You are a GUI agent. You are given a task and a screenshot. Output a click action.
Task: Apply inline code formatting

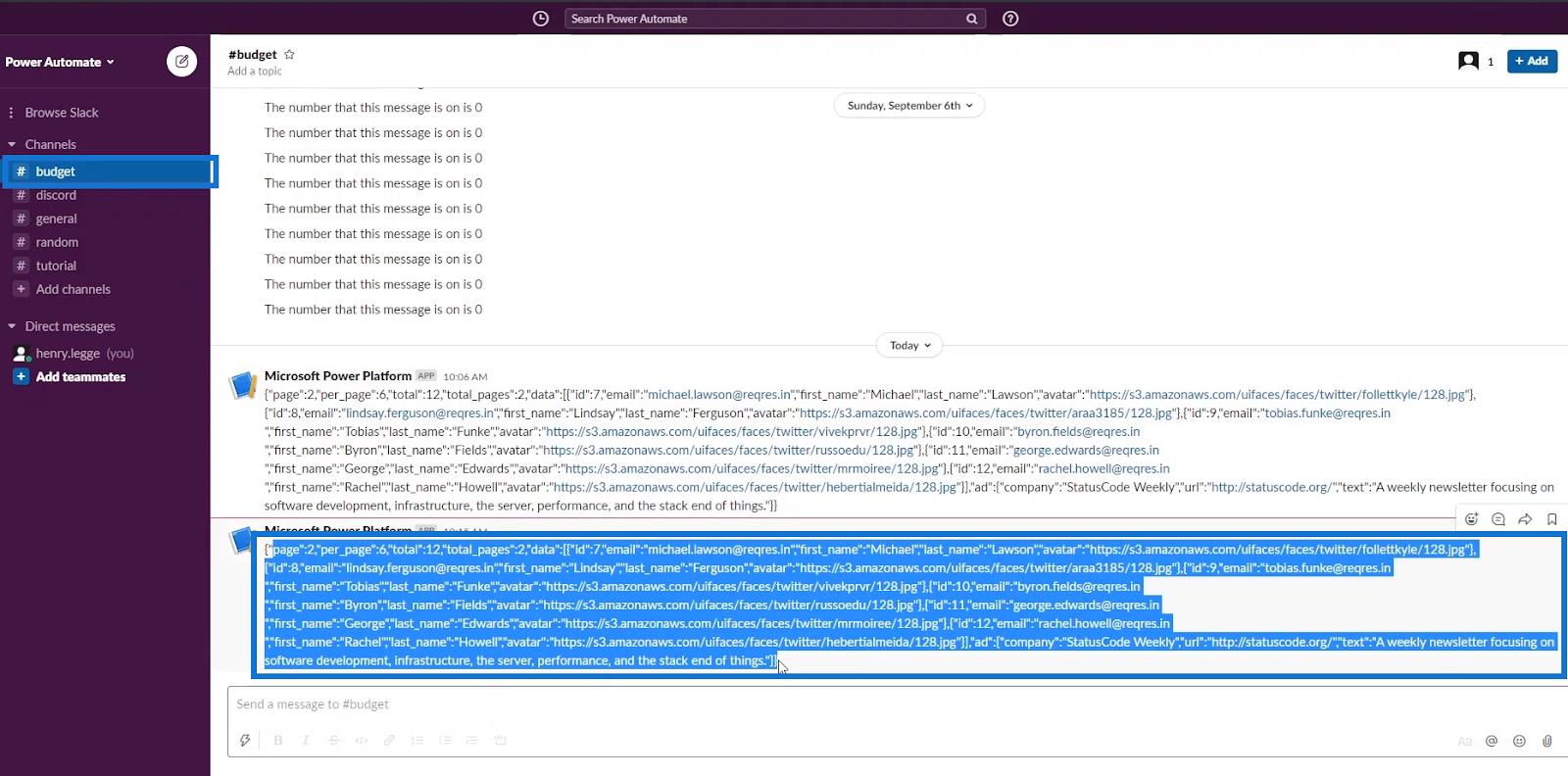pyautogui.click(x=362, y=741)
